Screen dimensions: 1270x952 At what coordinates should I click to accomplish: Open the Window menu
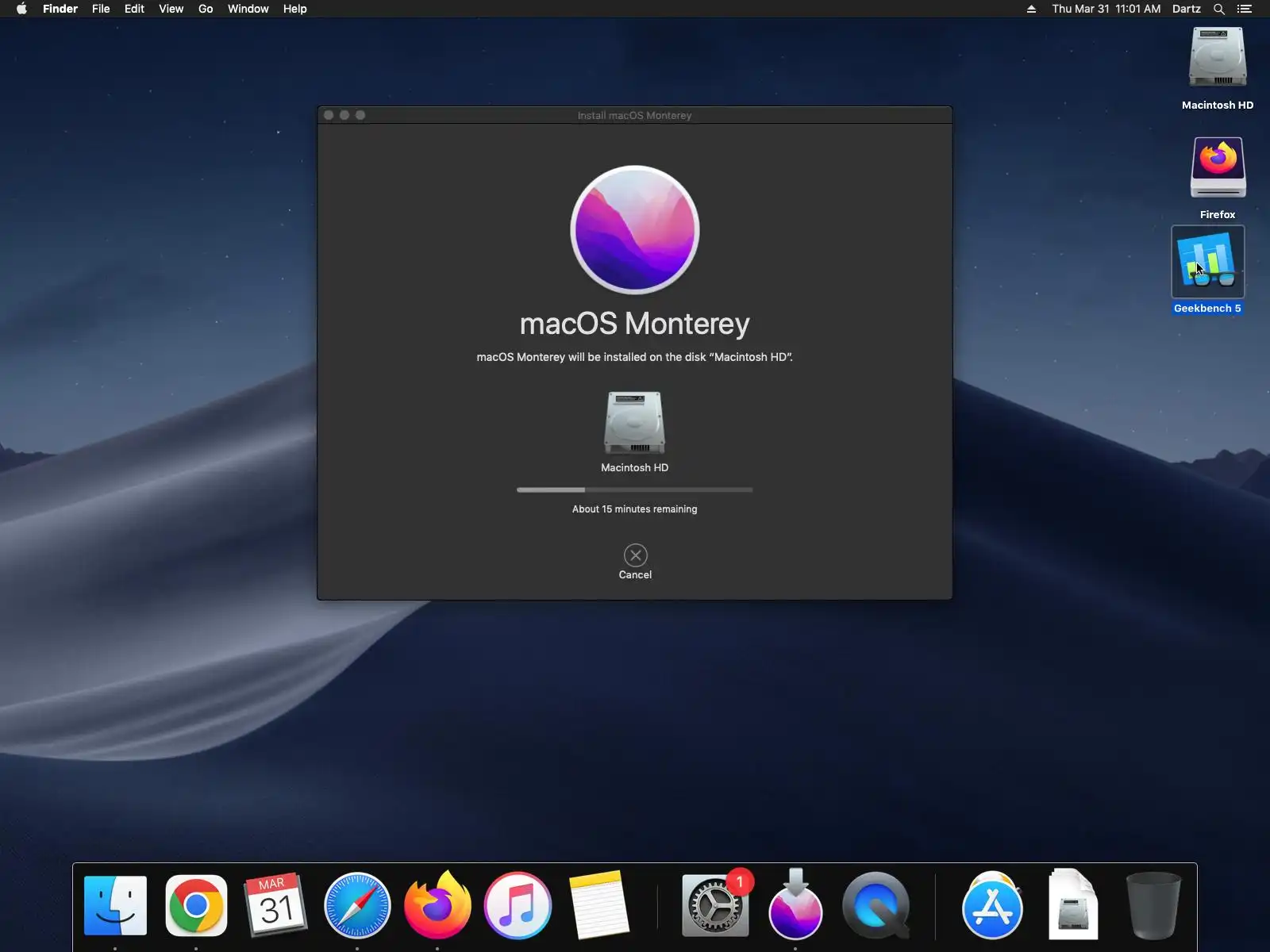(248, 9)
